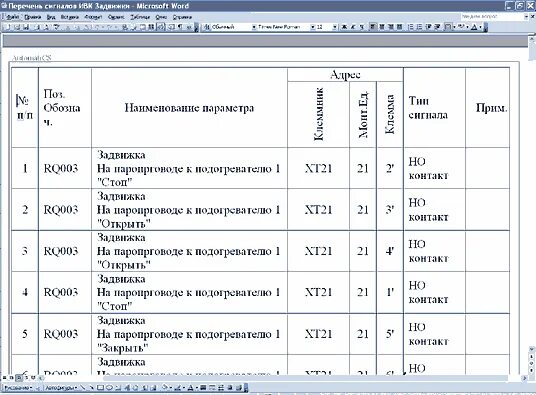Image resolution: width=536 pixels, height=395 pixels.
Task: Open the Автофигуры shapes menu
Action: tap(61, 387)
